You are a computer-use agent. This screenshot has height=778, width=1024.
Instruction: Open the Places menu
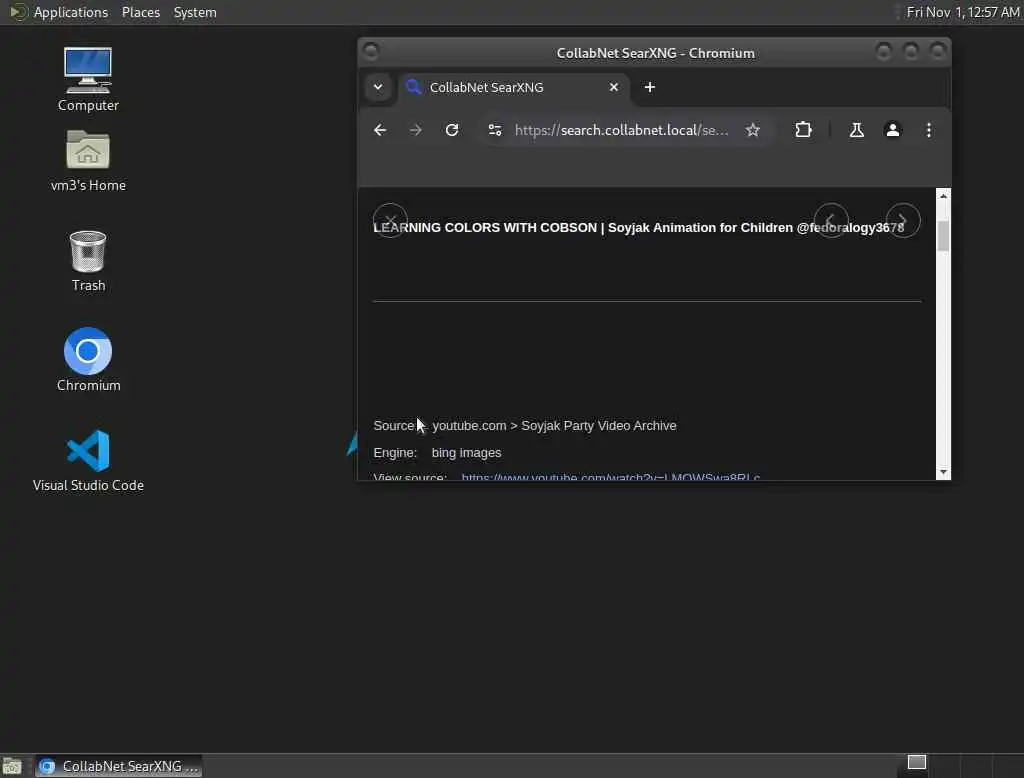click(140, 12)
